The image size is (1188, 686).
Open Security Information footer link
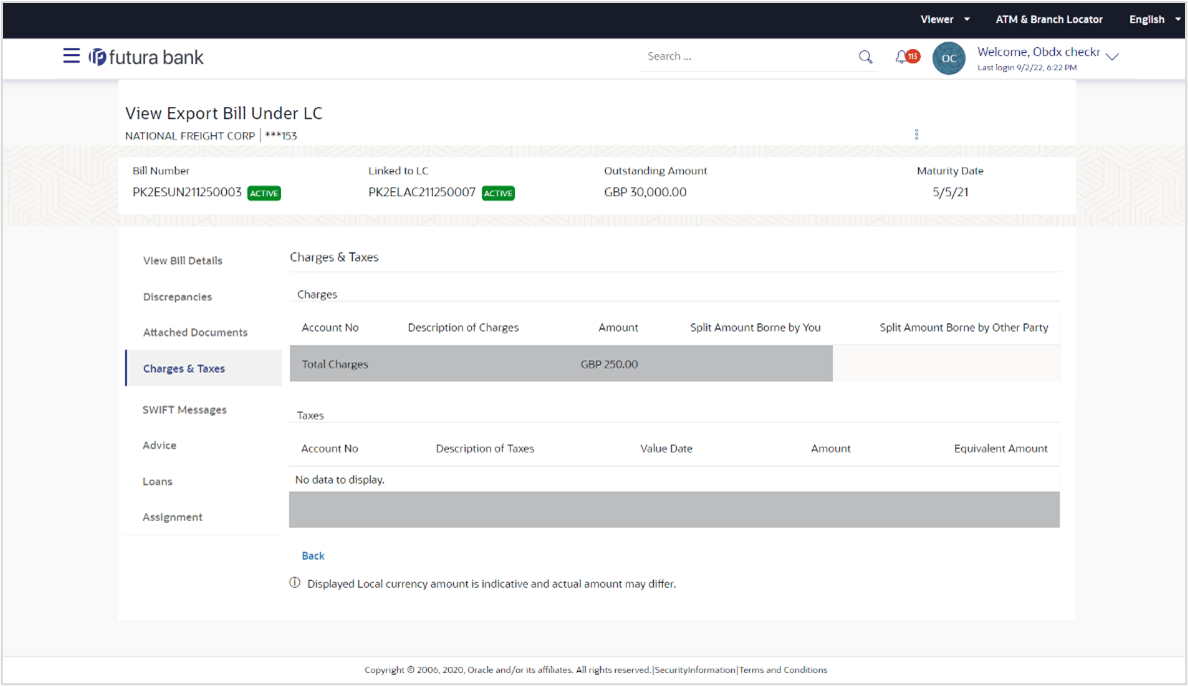(695, 670)
